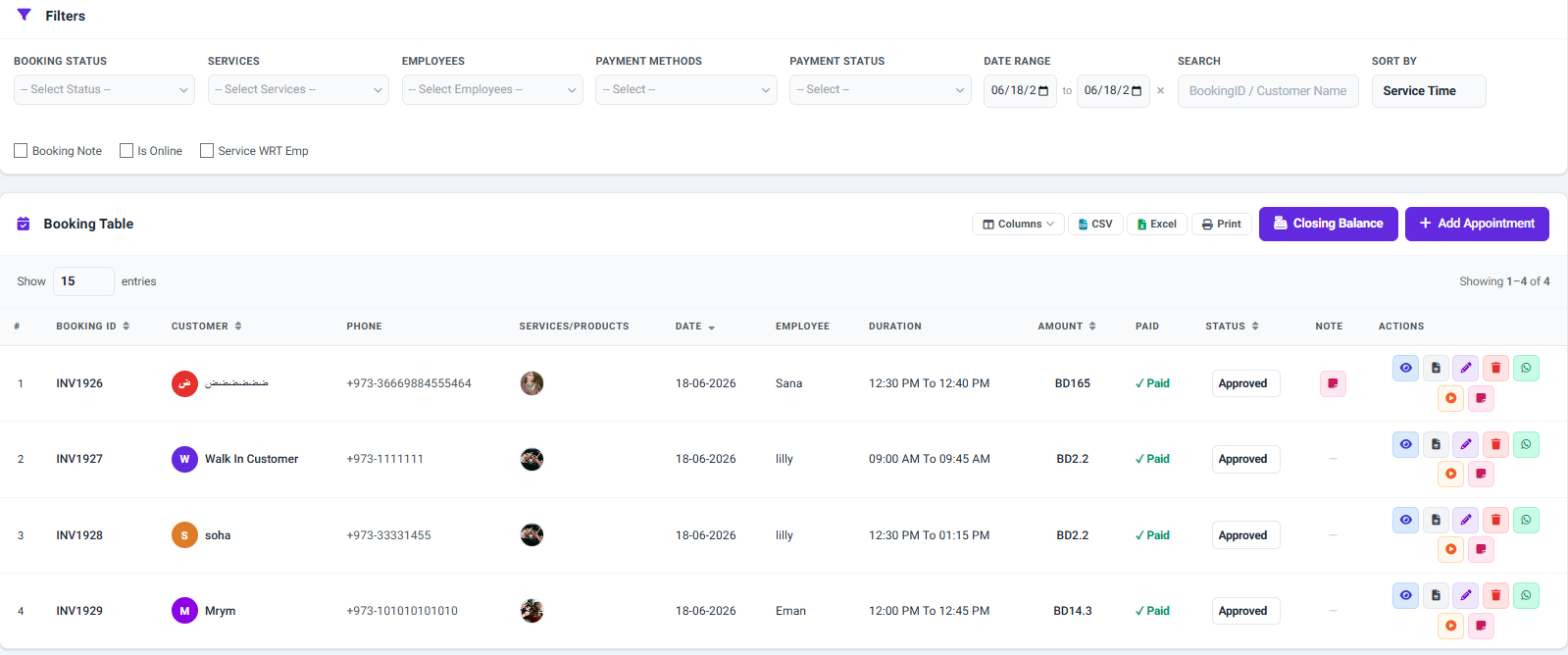This screenshot has height=655, width=1568.
Task: Open the Payment Methods dropdown
Action: tap(686, 89)
